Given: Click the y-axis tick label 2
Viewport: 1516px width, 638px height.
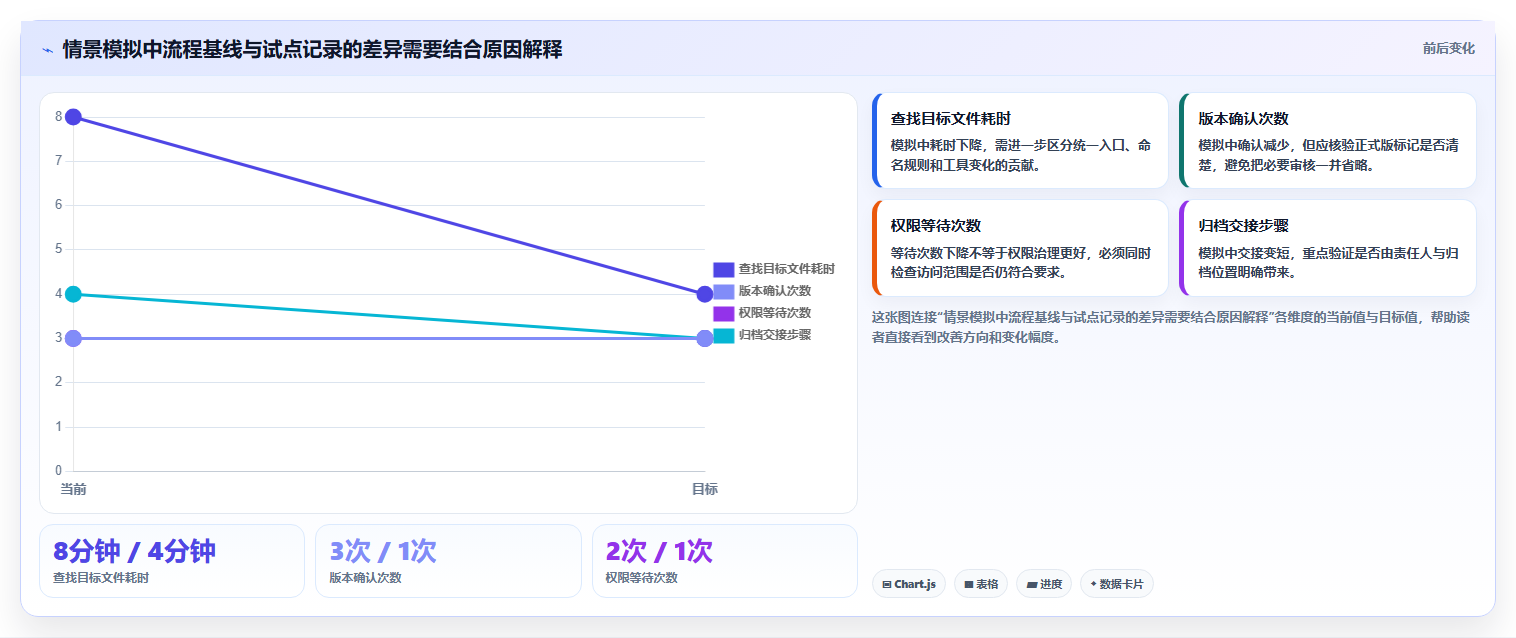Looking at the screenshot, I should (x=59, y=382).
